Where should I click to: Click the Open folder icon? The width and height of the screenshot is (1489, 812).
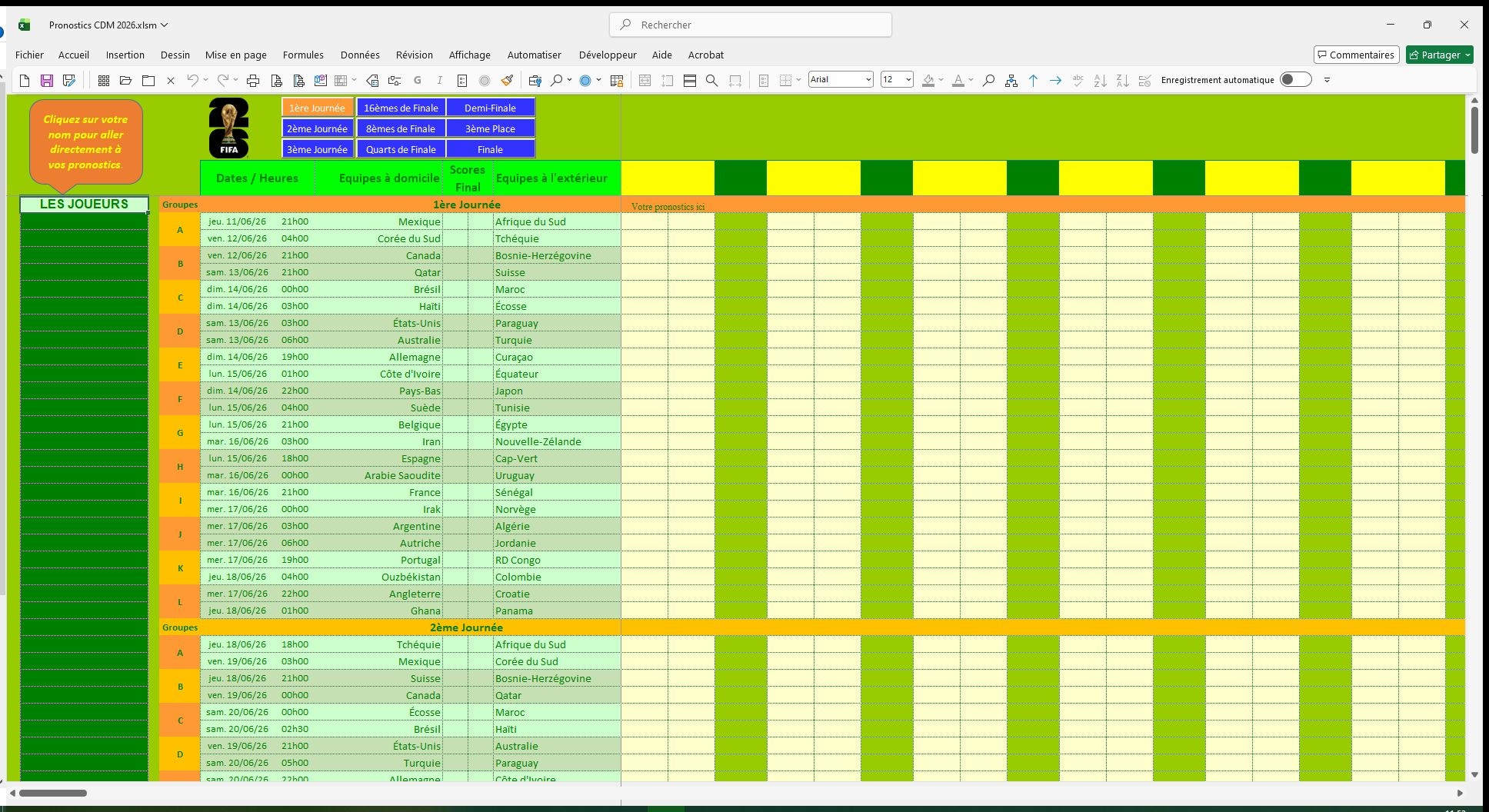pos(126,81)
